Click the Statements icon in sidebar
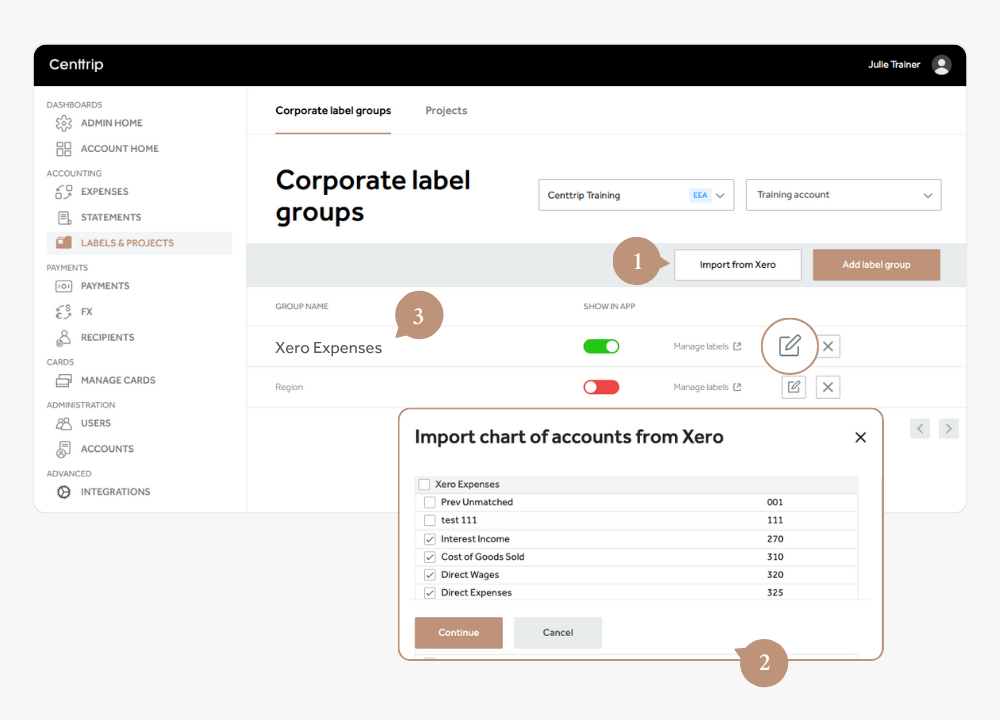This screenshot has height=720, width=1000. tap(64, 217)
